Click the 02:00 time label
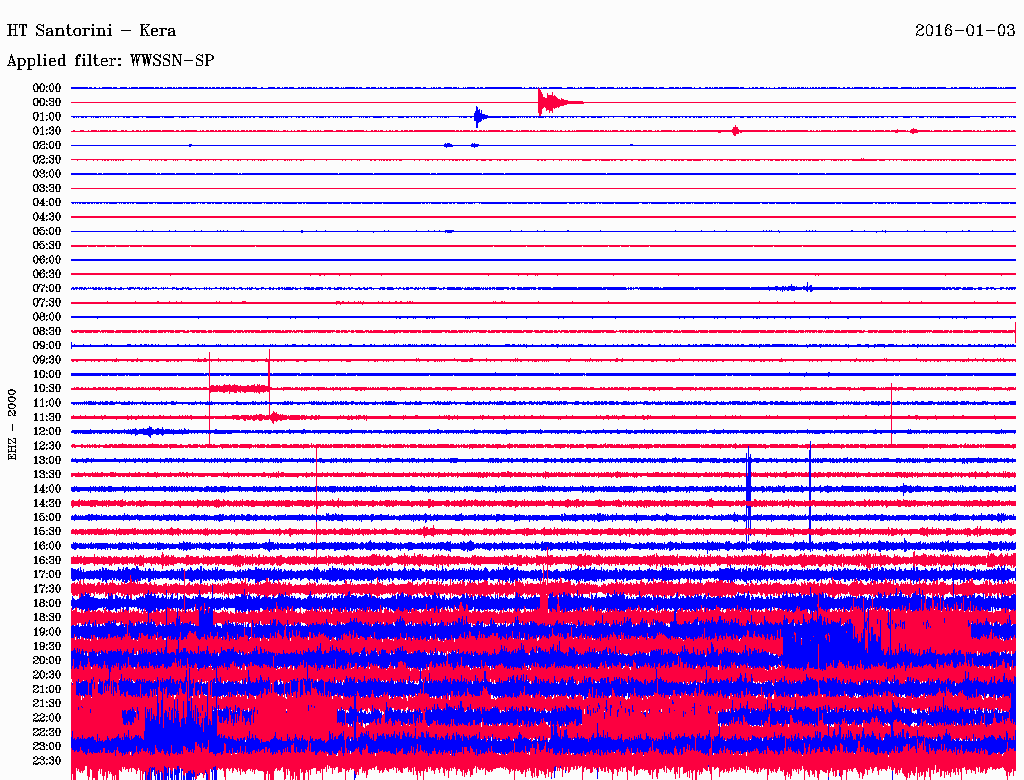 [x=47, y=145]
